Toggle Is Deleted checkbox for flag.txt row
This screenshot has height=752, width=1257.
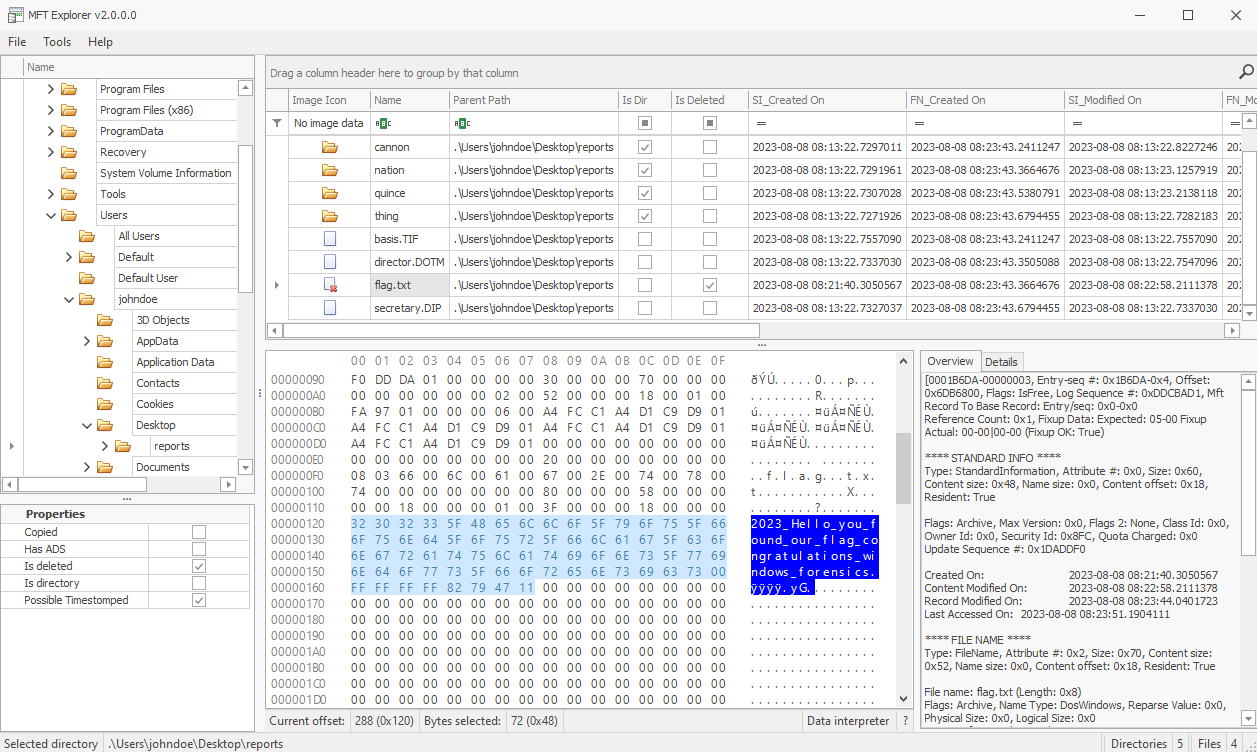click(x=710, y=285)
